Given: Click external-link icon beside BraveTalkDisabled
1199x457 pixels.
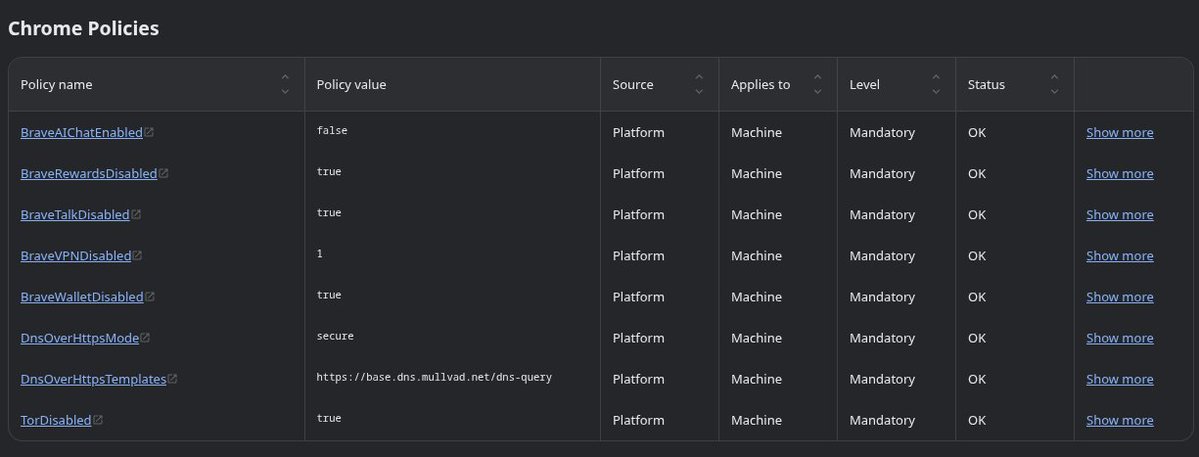Looking at the screenshot, I should pos(136,215).
